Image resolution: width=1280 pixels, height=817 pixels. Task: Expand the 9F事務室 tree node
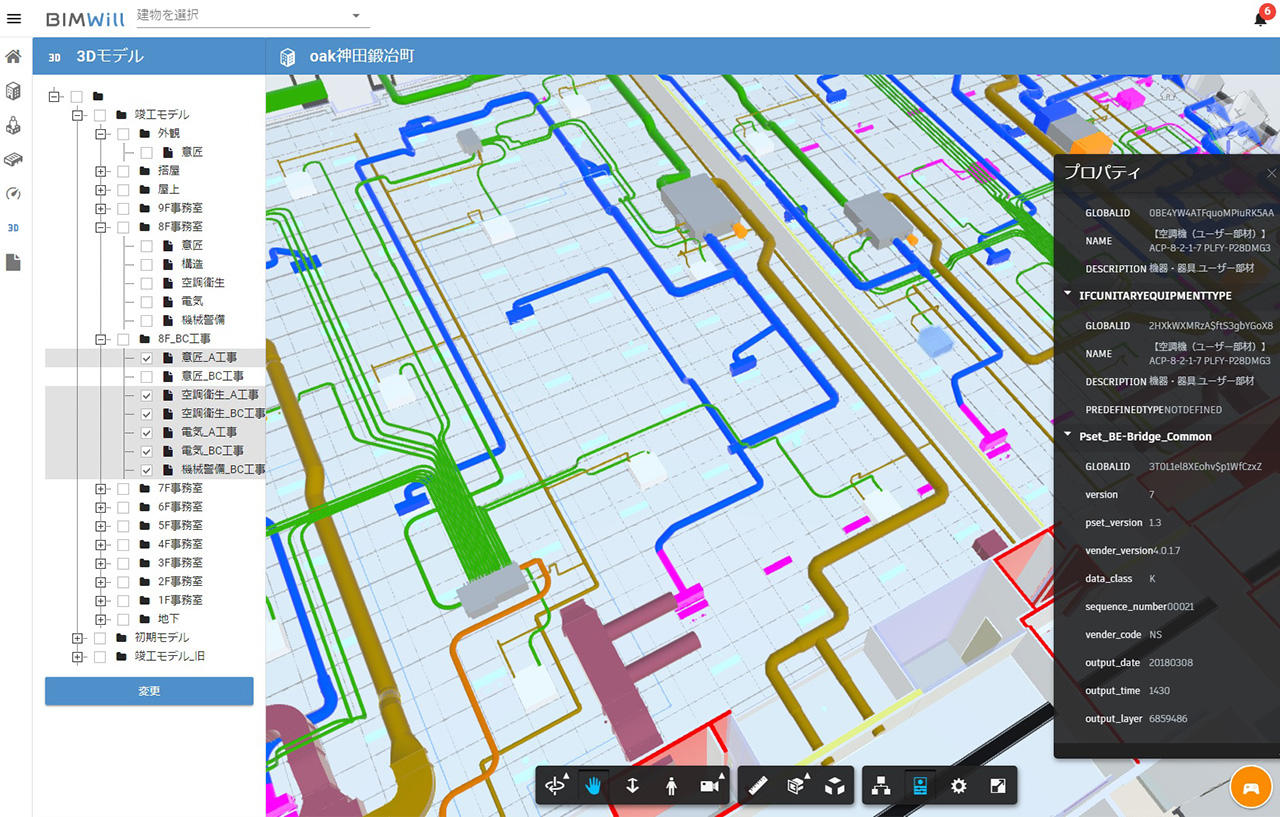101,209
